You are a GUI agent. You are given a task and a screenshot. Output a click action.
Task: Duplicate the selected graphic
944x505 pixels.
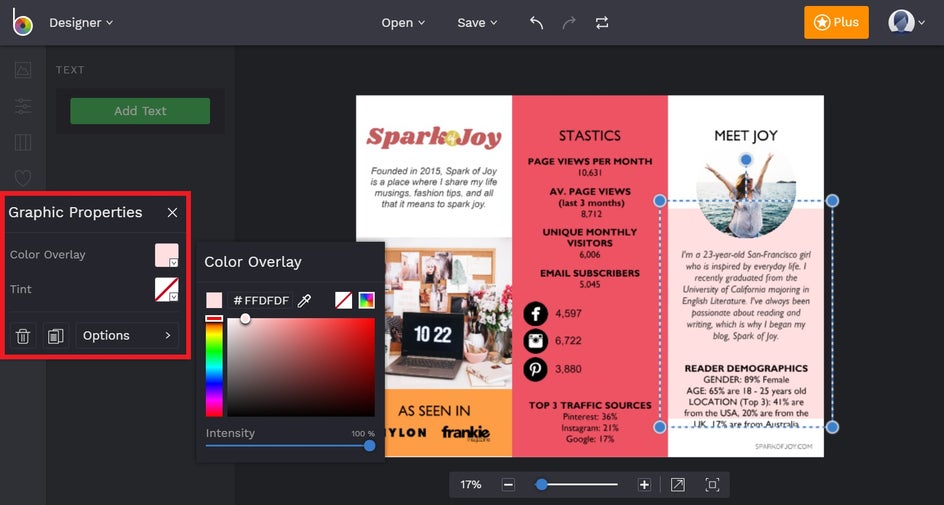(x=56, y=336)
